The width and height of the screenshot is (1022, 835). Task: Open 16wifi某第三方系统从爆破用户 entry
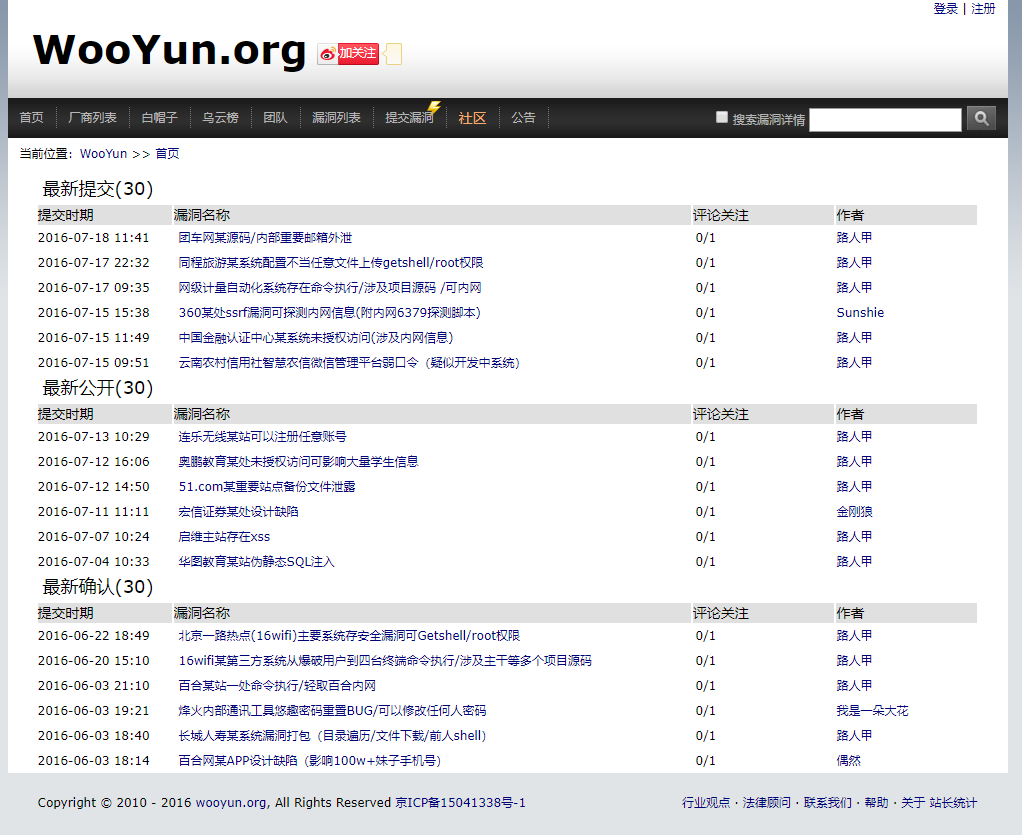click(x=385, y=661)
